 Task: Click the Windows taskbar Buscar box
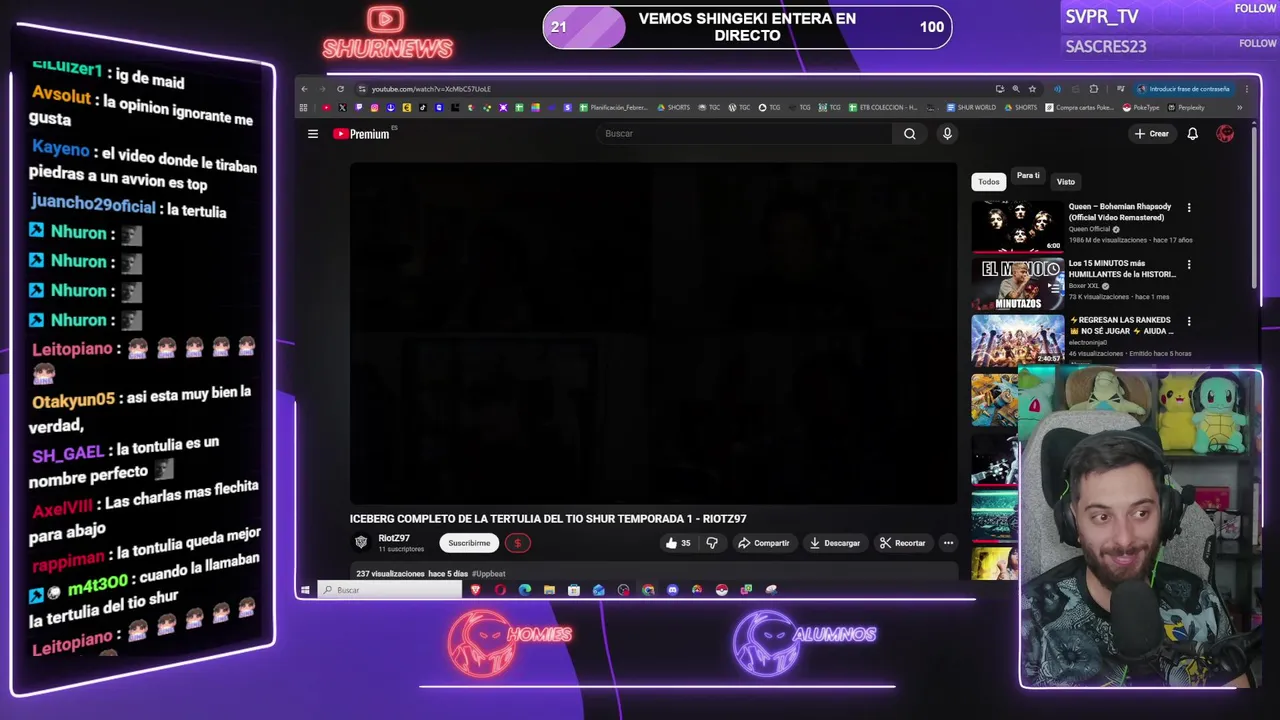click(x=390, y=590)
